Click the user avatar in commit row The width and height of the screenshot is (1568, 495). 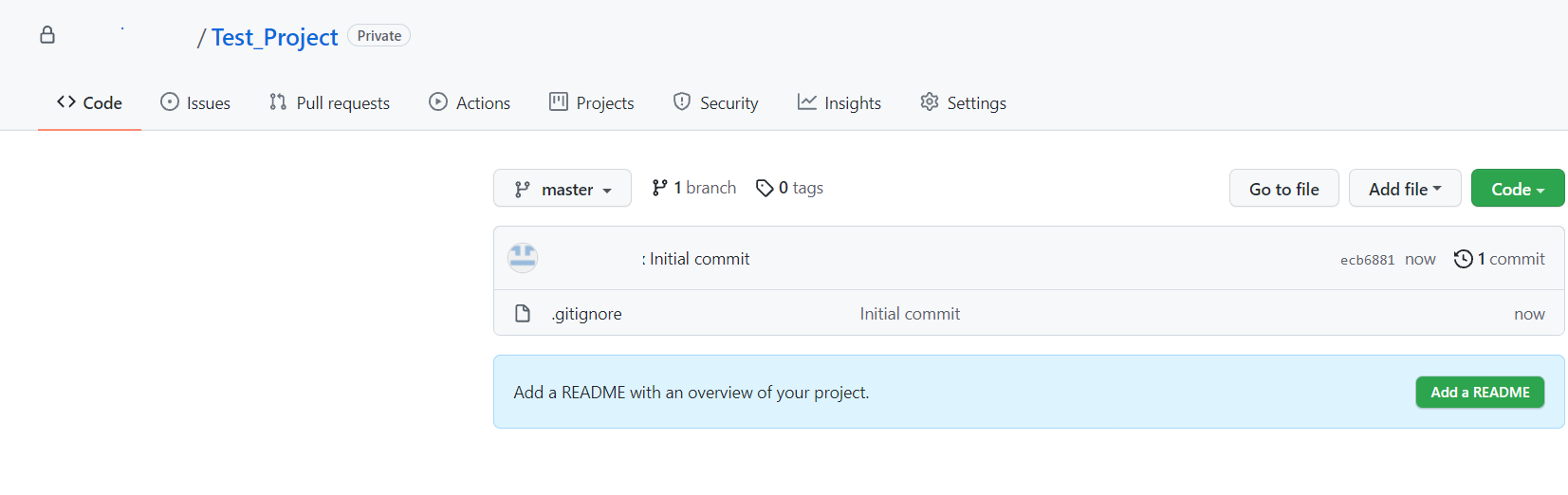click(x=523, y=258)
